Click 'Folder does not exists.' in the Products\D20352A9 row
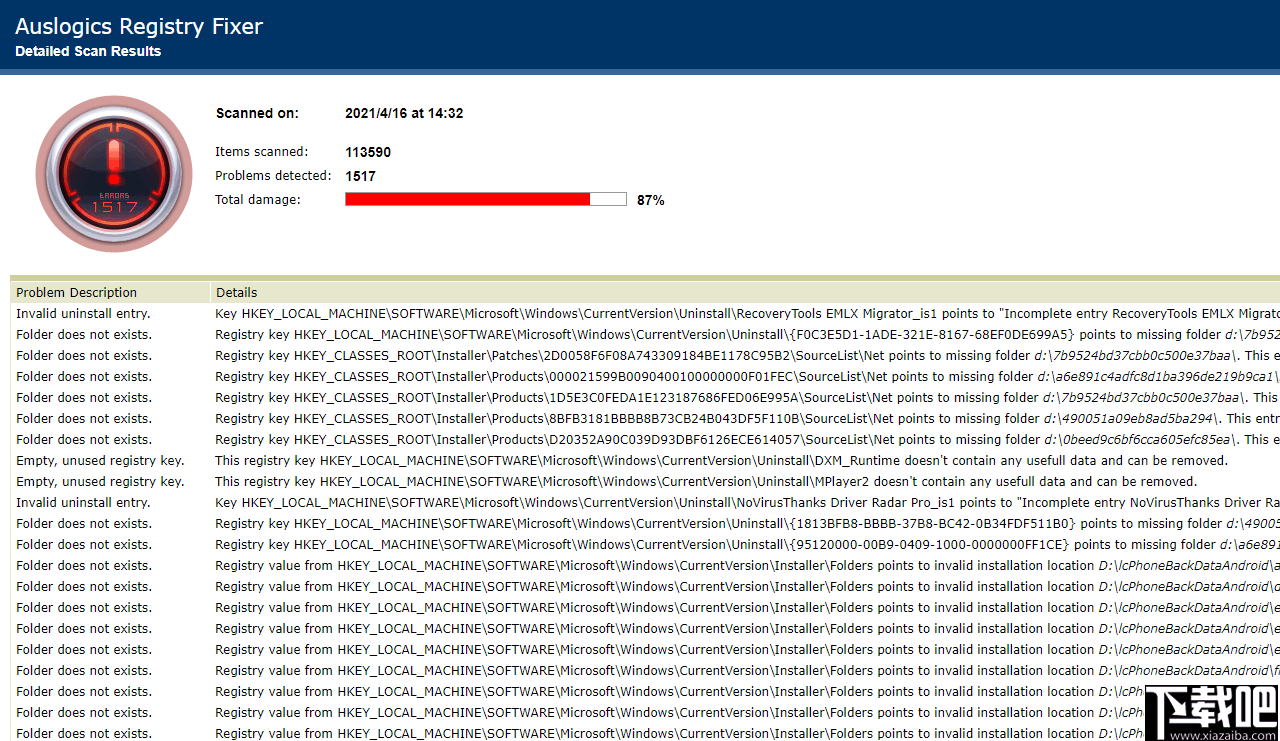1280x741 pixels. (x=84, y=440)
